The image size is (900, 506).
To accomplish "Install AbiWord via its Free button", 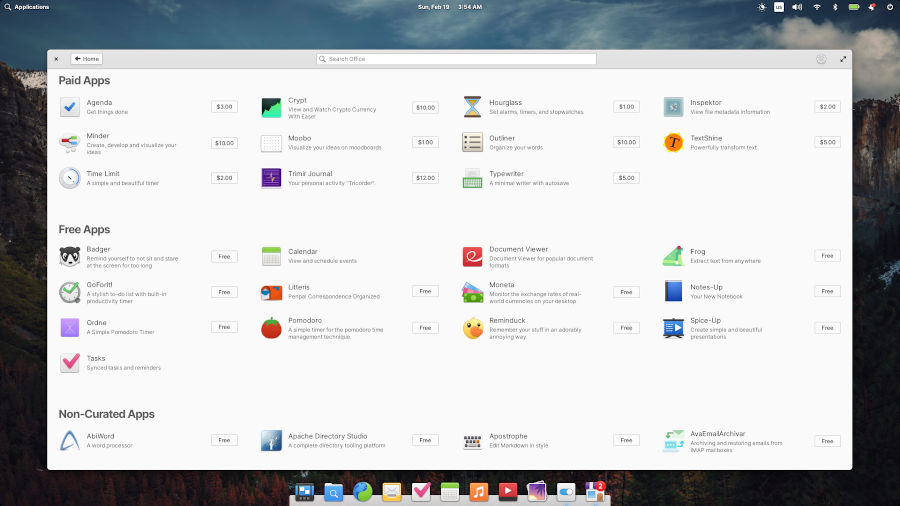I will pos(224,440).
